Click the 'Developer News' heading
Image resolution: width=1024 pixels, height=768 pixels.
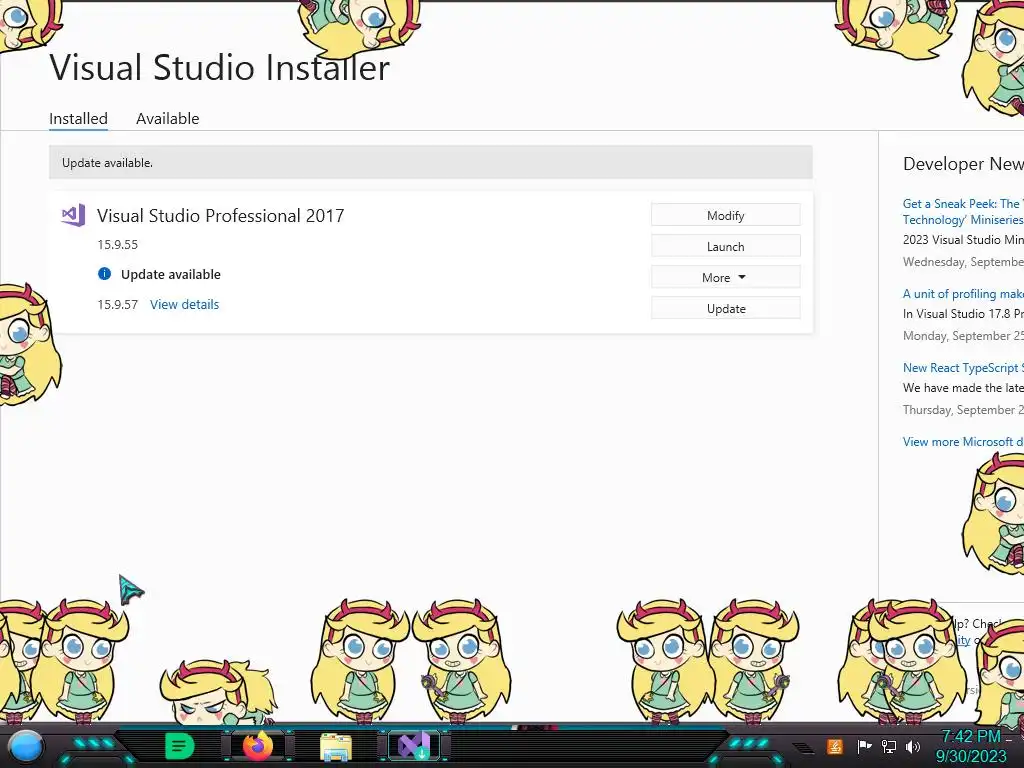coord(963,163)
